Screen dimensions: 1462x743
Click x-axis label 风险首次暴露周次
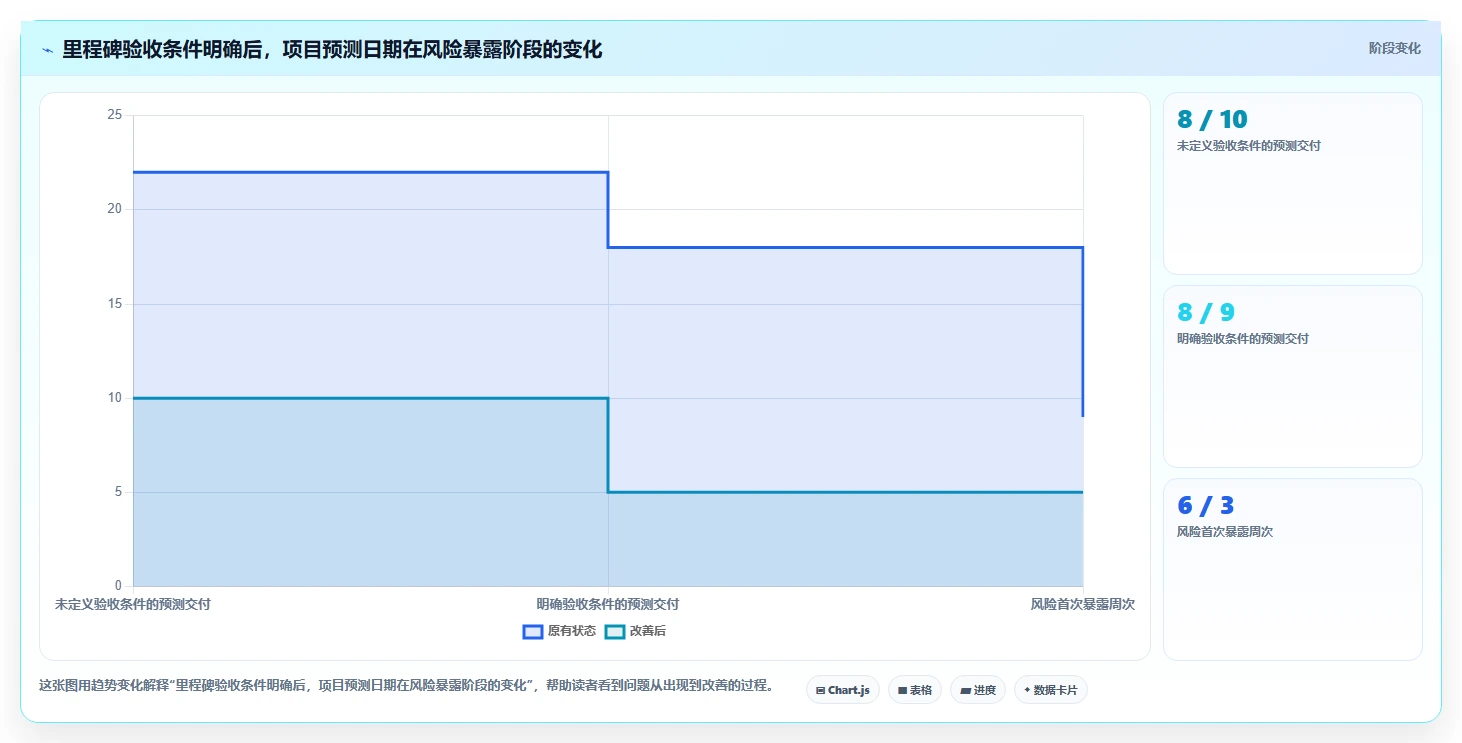click(x=1083, y=604)
